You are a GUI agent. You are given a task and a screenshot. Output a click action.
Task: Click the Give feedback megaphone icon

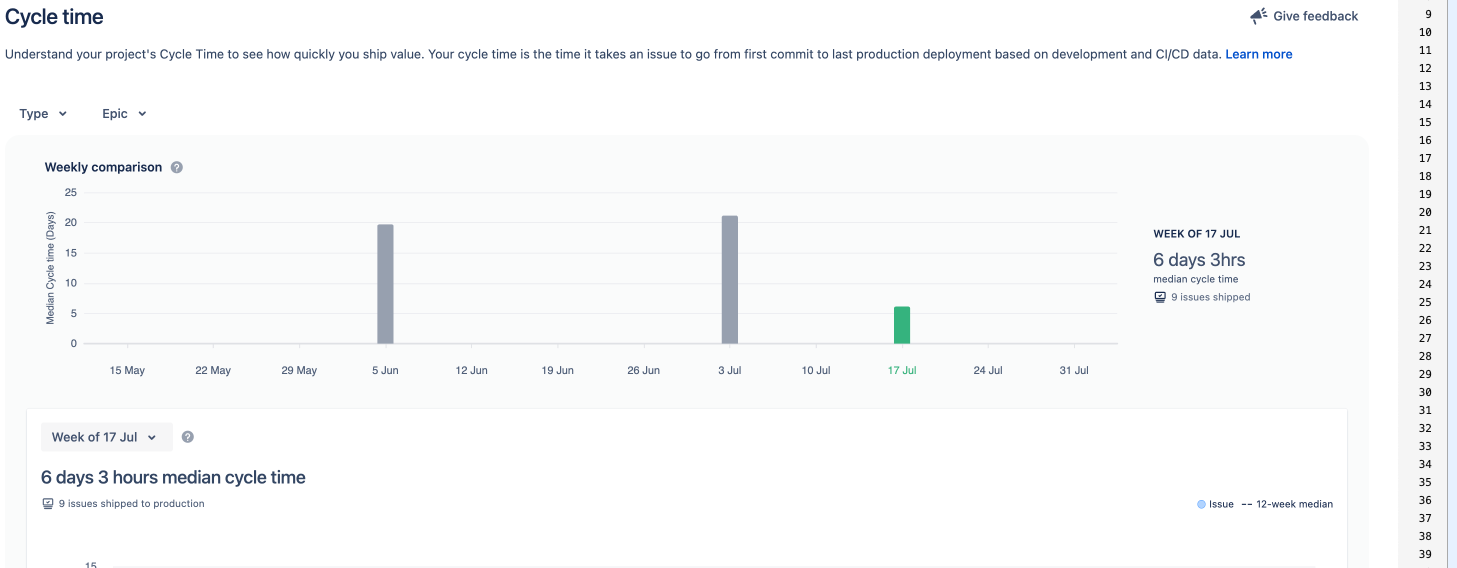[1259, 16]
